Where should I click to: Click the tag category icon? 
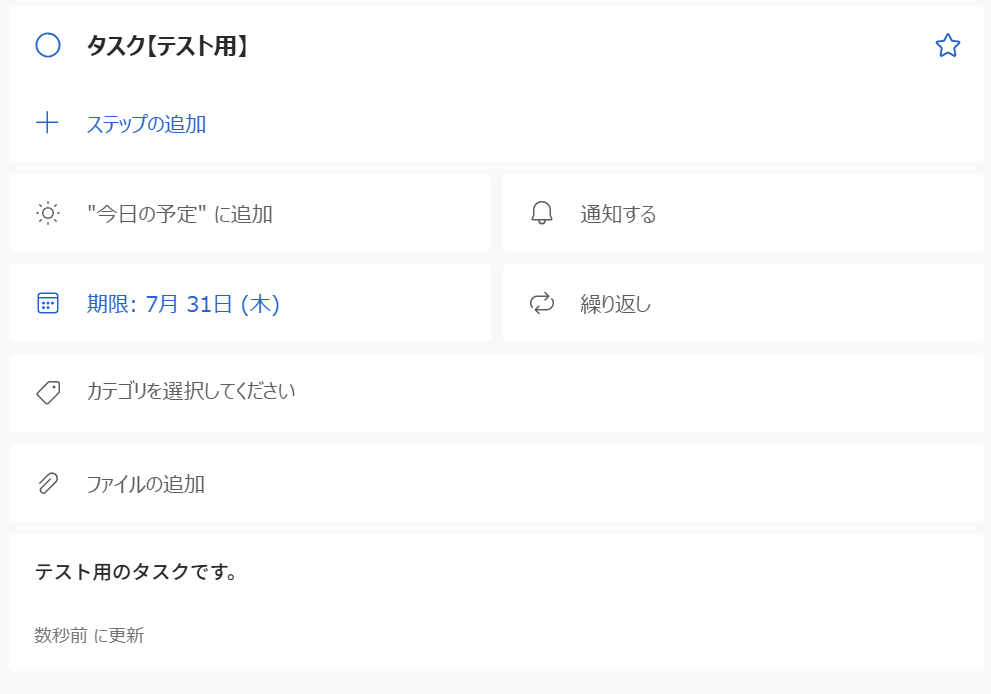click(47, 392)
